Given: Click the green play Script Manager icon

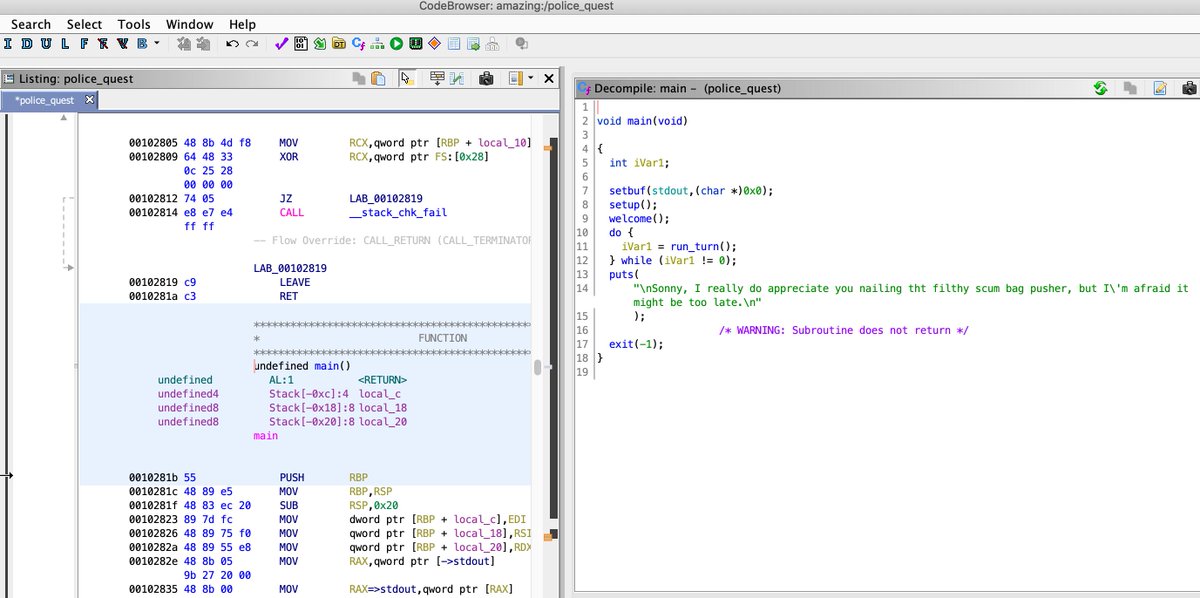Looking at the screenshot, I should 396,44.
